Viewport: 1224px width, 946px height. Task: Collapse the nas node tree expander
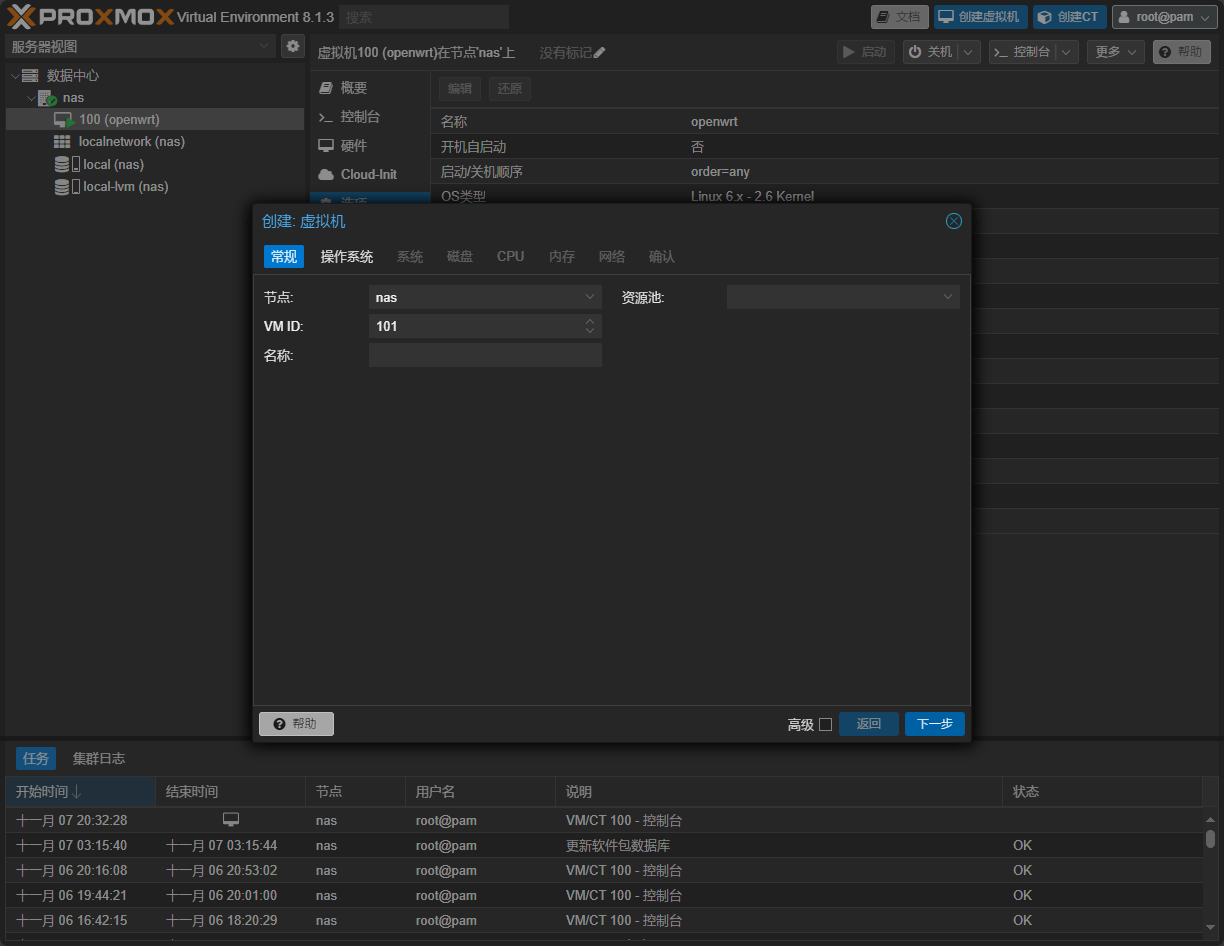29,98
